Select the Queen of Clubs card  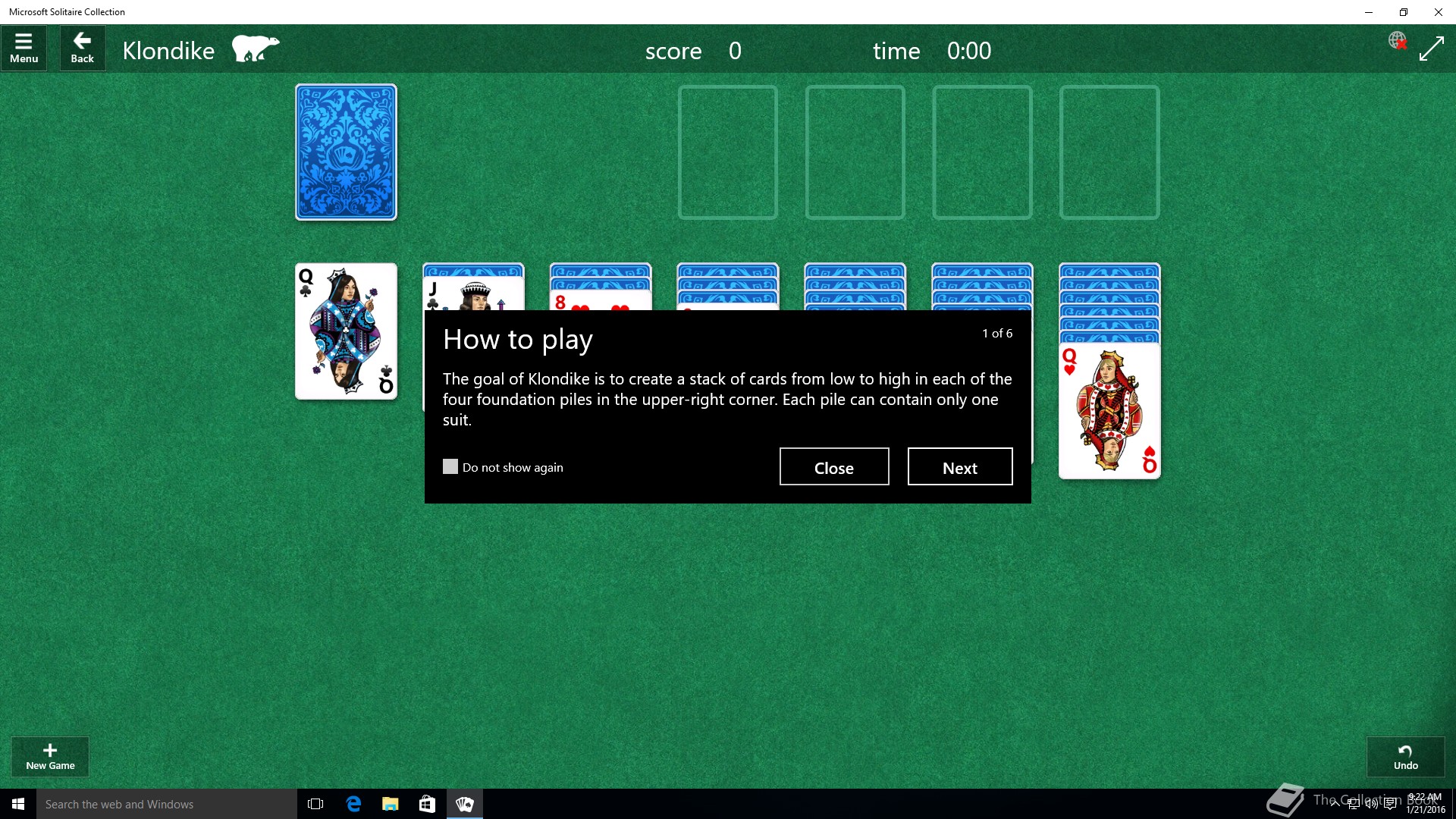[346, 331]
